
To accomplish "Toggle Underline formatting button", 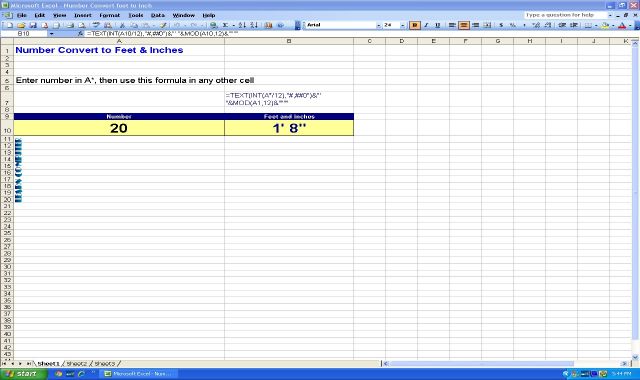I will tap(438, 25).
